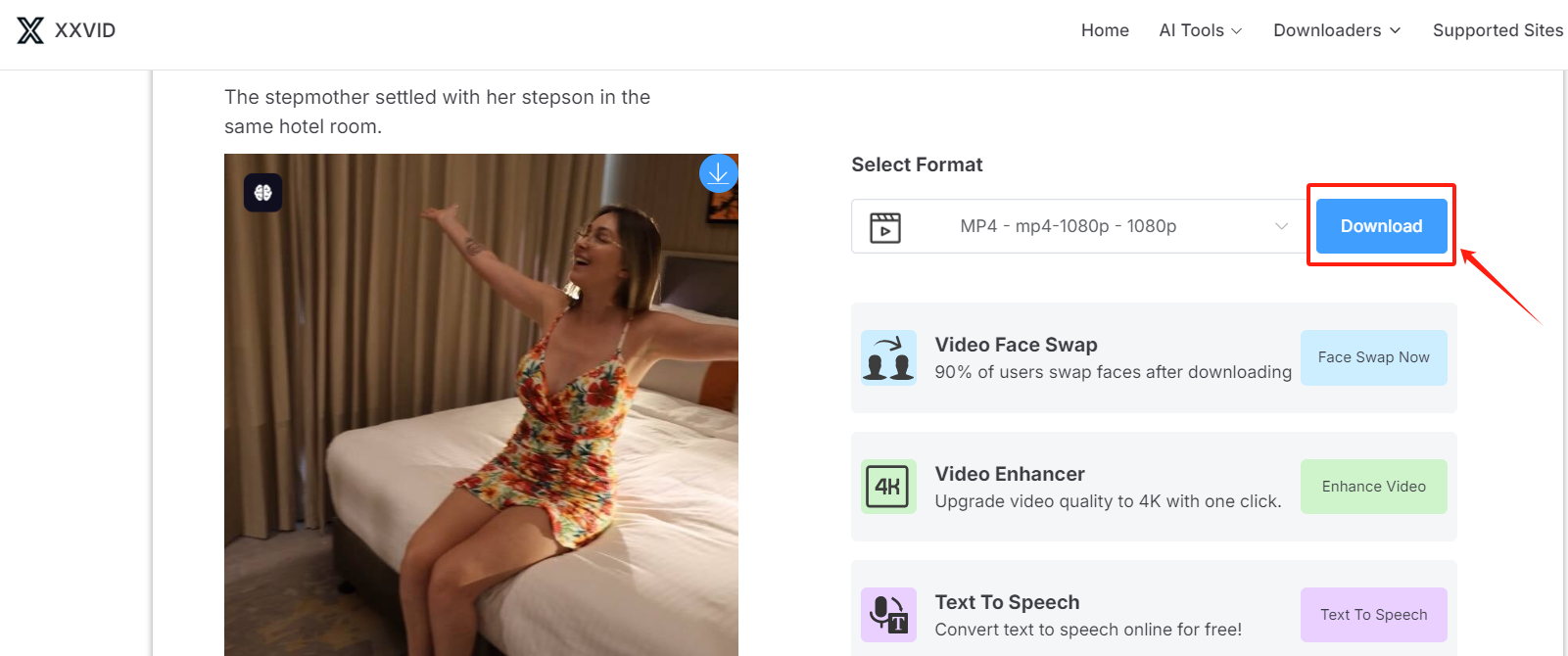Open the MP4 1080p format selector
1568x656 pixels.
pos(1078,226)
